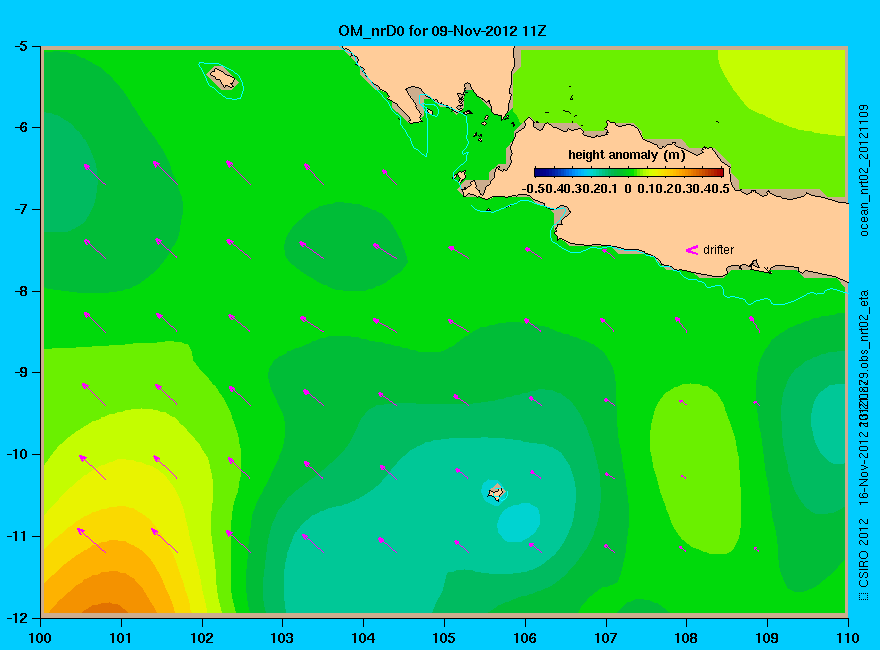This screenshot has height=650, width=880.
Task: Click the latitude axis label '-6'
Action: tap(20, 127)
